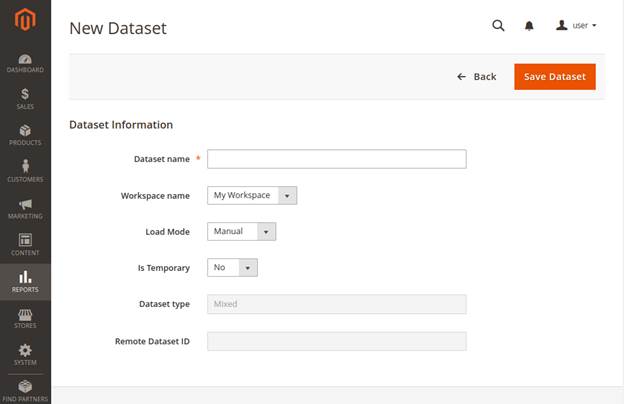The image size is (624, 404).
Task: Click the Save Dataset button
Action: (x=555, y=77)
